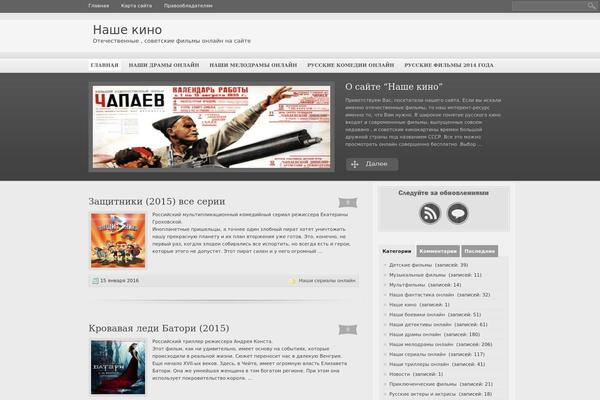Open Русские комедии онлайн navigation item

point(351,65)
